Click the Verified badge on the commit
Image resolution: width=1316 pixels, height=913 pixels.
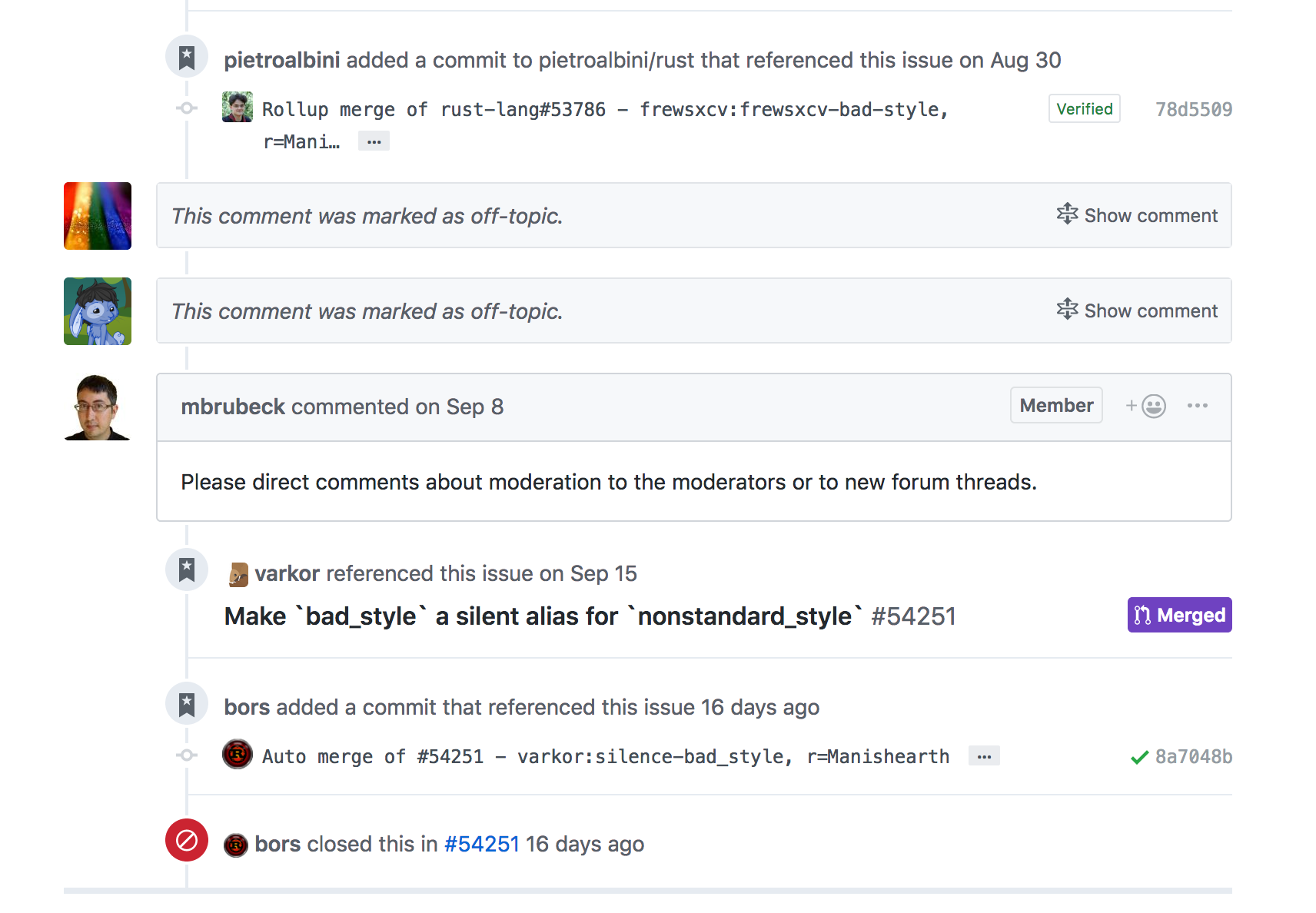coord(1085,108)
